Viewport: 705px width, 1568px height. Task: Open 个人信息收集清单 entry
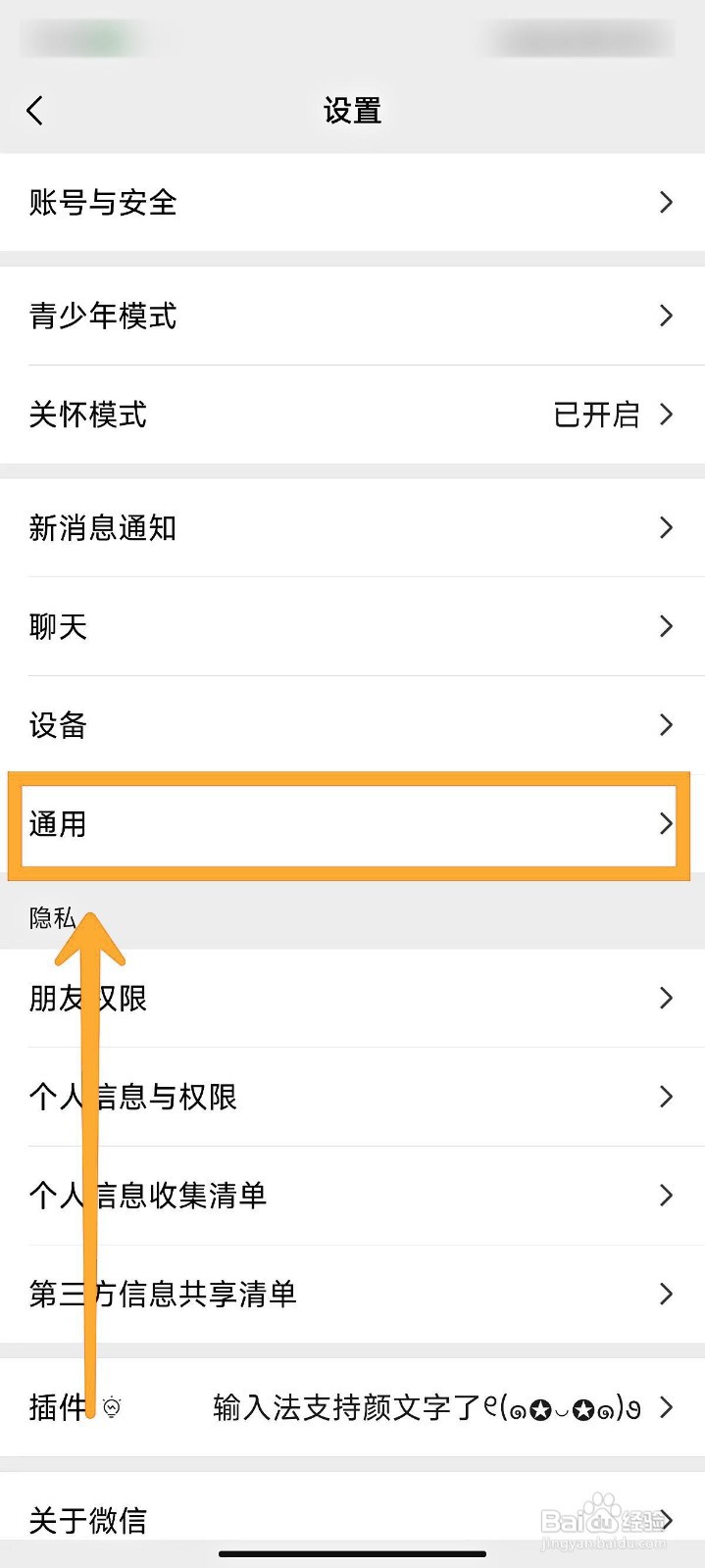pyautogui.click(x=148, y=1196)
